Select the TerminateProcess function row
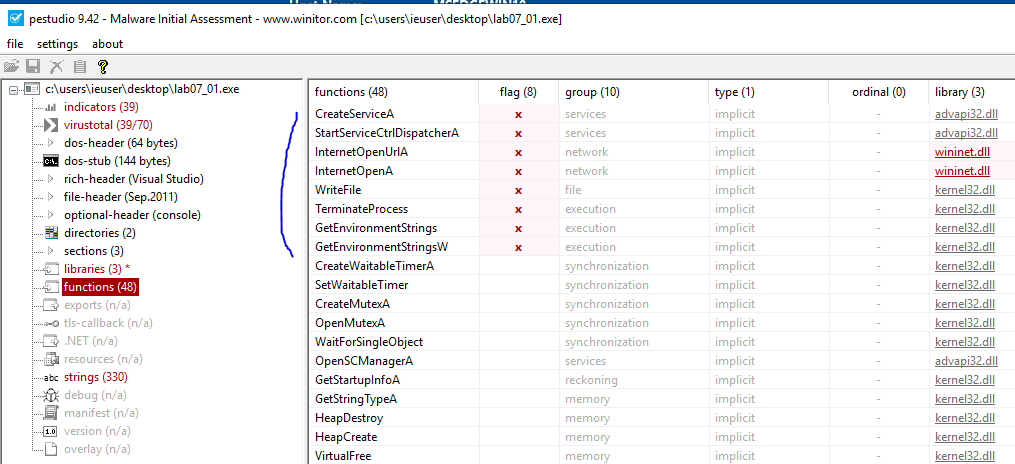The image size is (1015, 464). pyautogui.click(x=662, y=209)
